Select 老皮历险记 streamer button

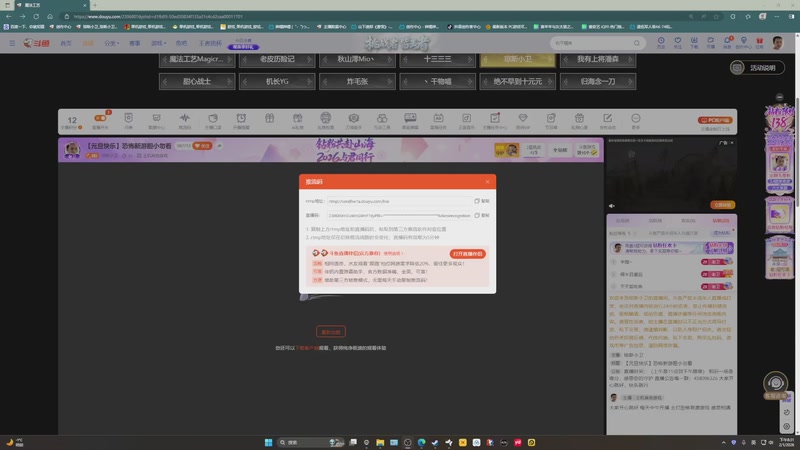pyautogui.click(x=277, y=59)
